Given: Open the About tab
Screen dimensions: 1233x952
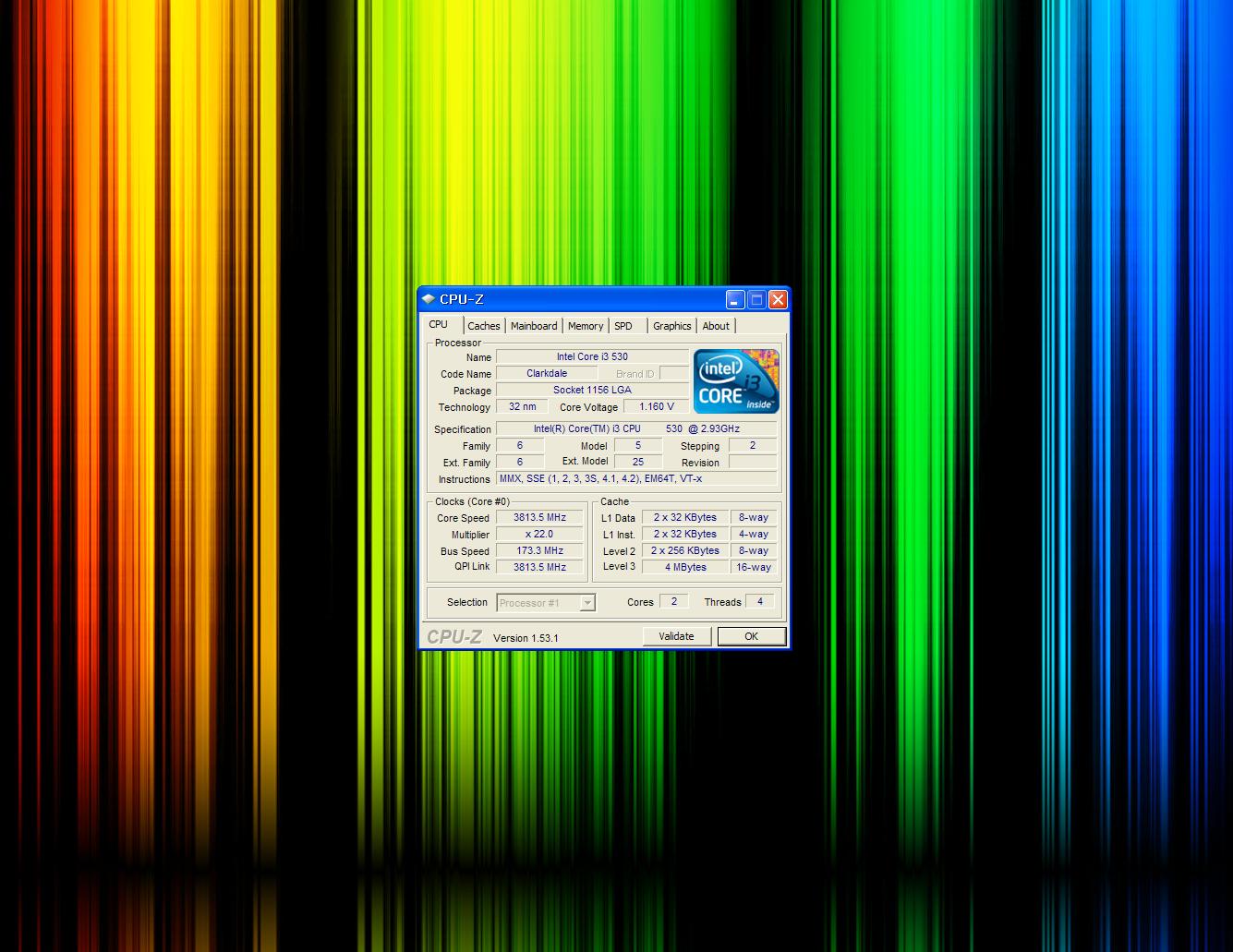Looking at the screenshot, I should [x=716, y=326].
